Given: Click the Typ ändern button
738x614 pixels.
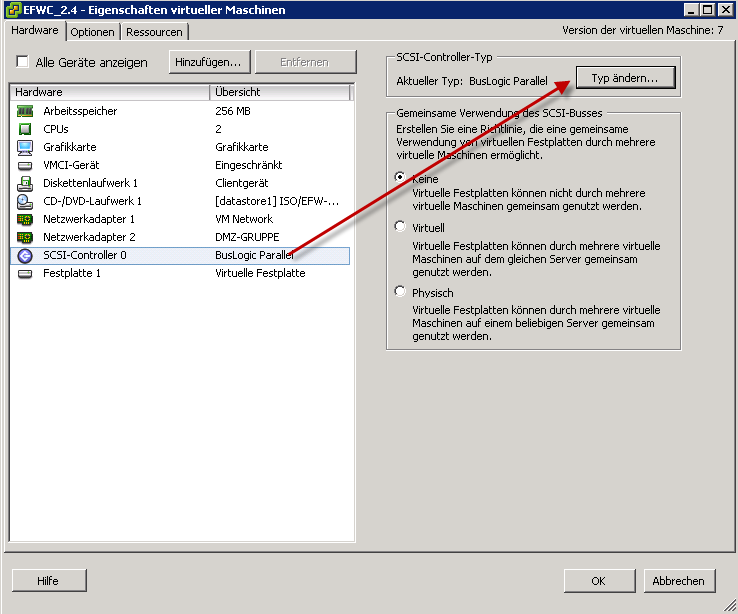Looking at the screenshot, I should (x=625, y=78).
